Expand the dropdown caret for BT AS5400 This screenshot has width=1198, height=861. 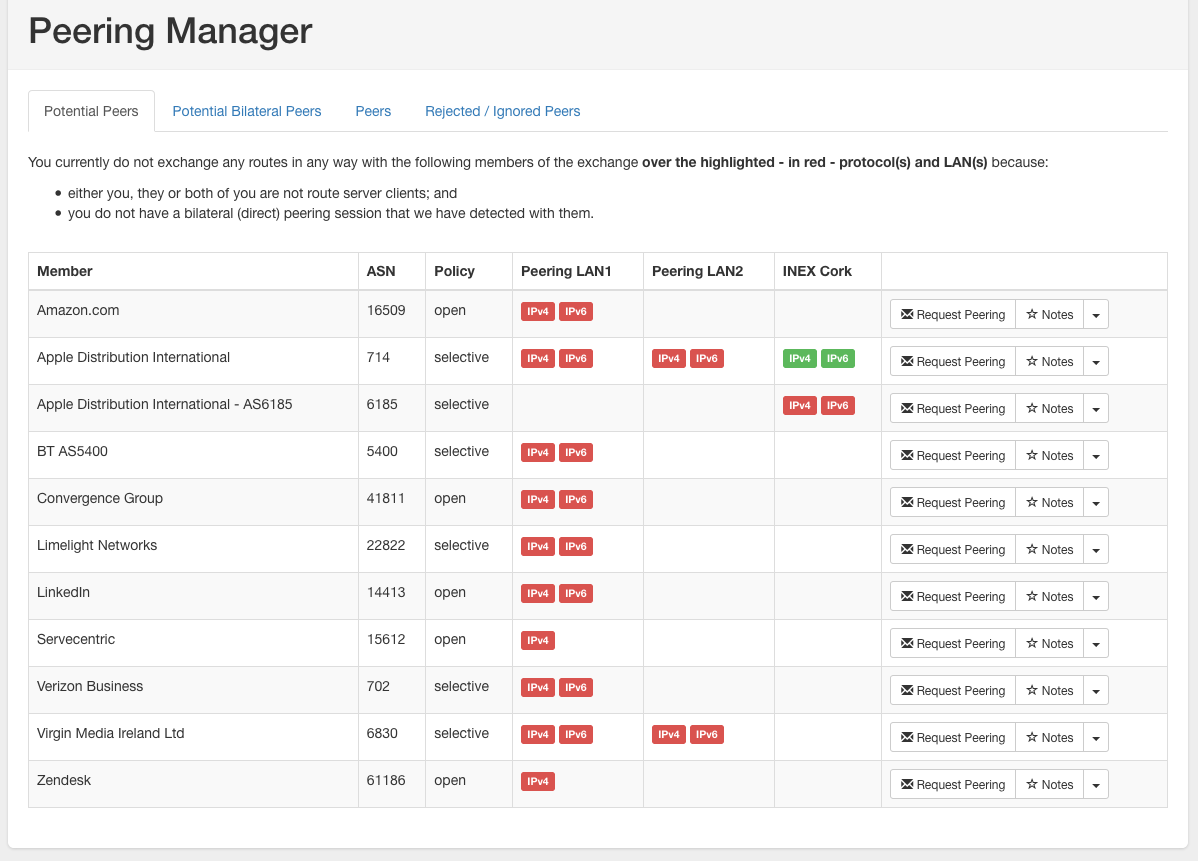[x=1096, y=455]
